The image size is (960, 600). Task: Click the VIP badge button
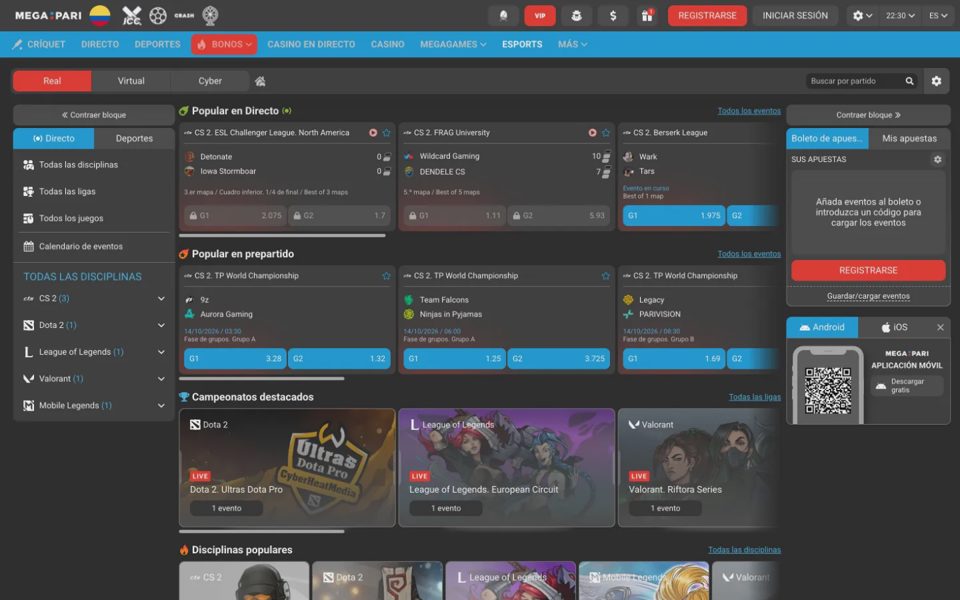pyautogui.click(x=540, y=15)
